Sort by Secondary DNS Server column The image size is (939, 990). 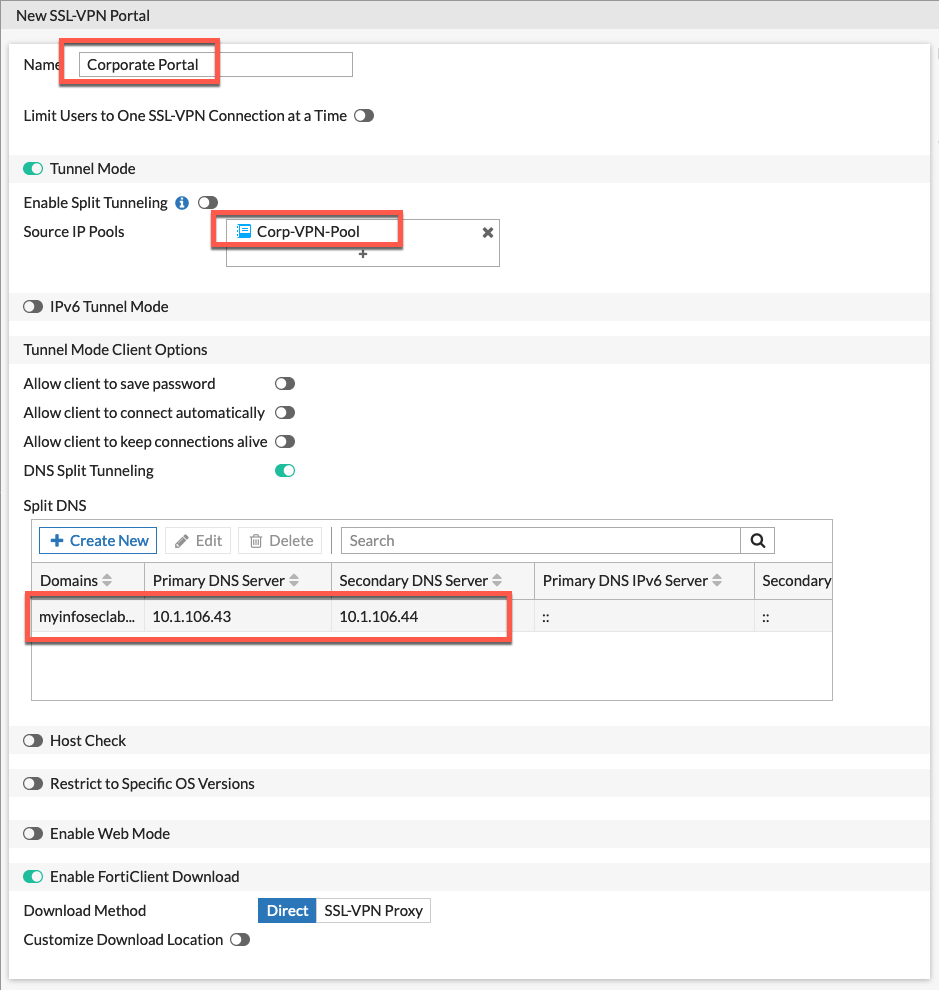point(497,581)
